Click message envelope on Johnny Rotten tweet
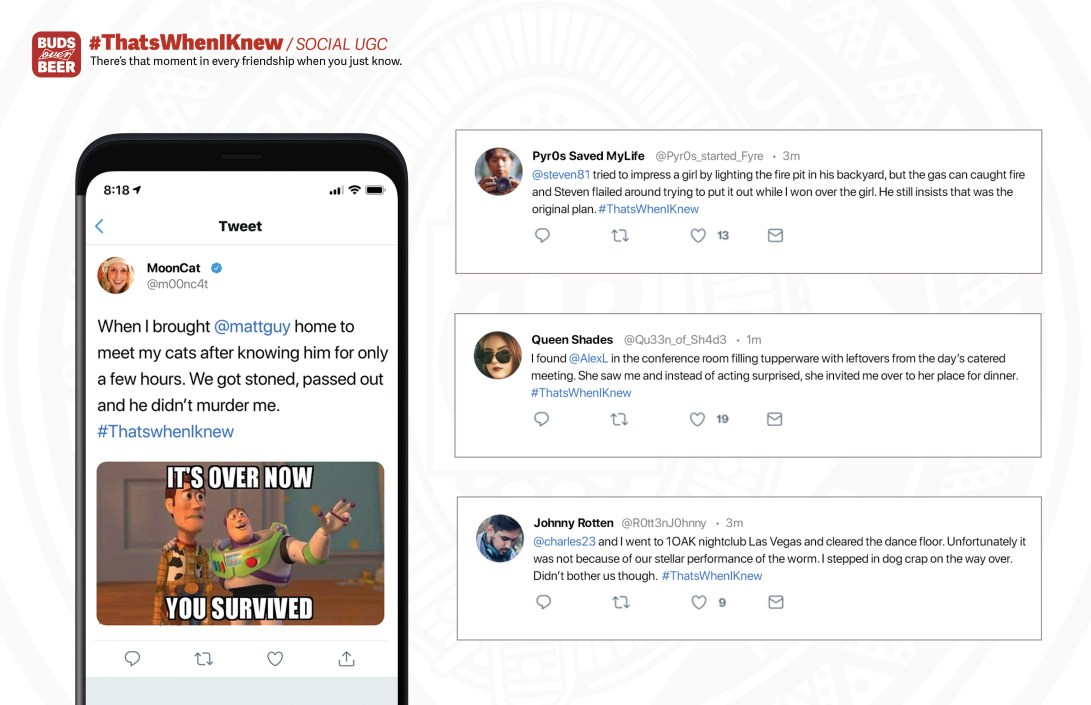Viewport: 1091px width, 705px height. [x=776, y=602]
